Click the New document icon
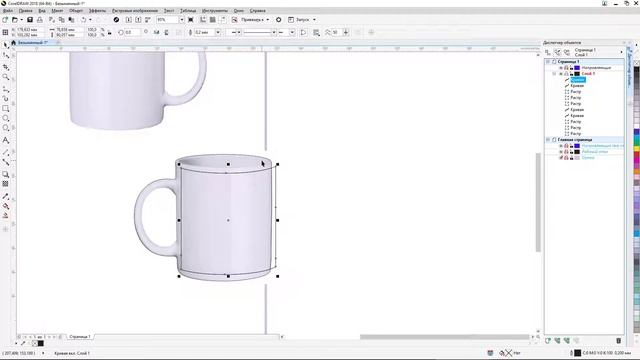The height and width of the screenshot is (360, 640). (x=5, y=20)
